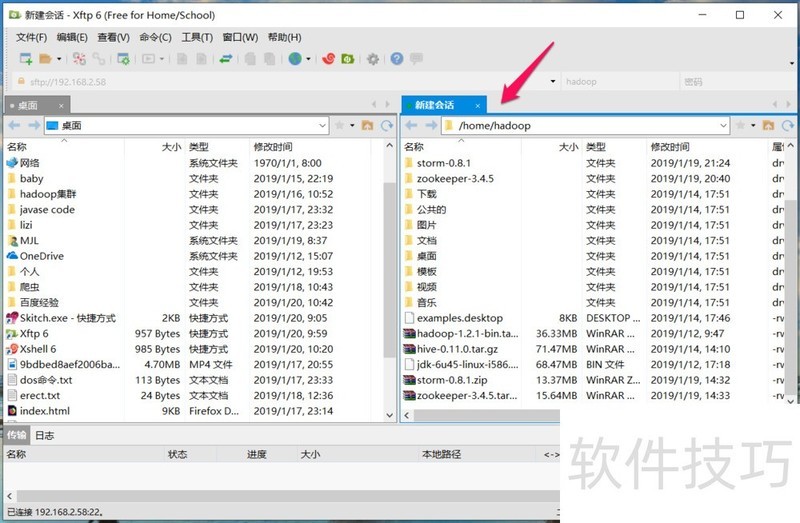Click remote pane bookmark star icon

point(740,125)
